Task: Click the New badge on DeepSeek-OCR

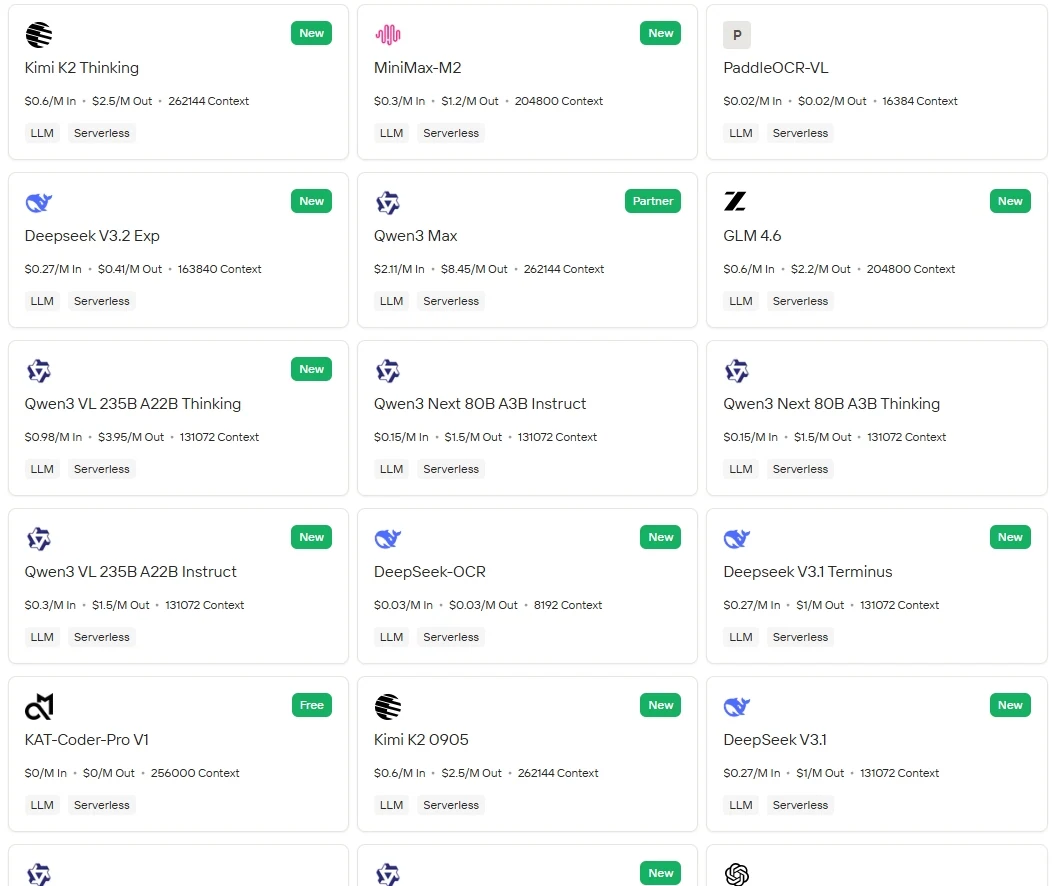Action: pyautogui.click(x=661, y=537)
